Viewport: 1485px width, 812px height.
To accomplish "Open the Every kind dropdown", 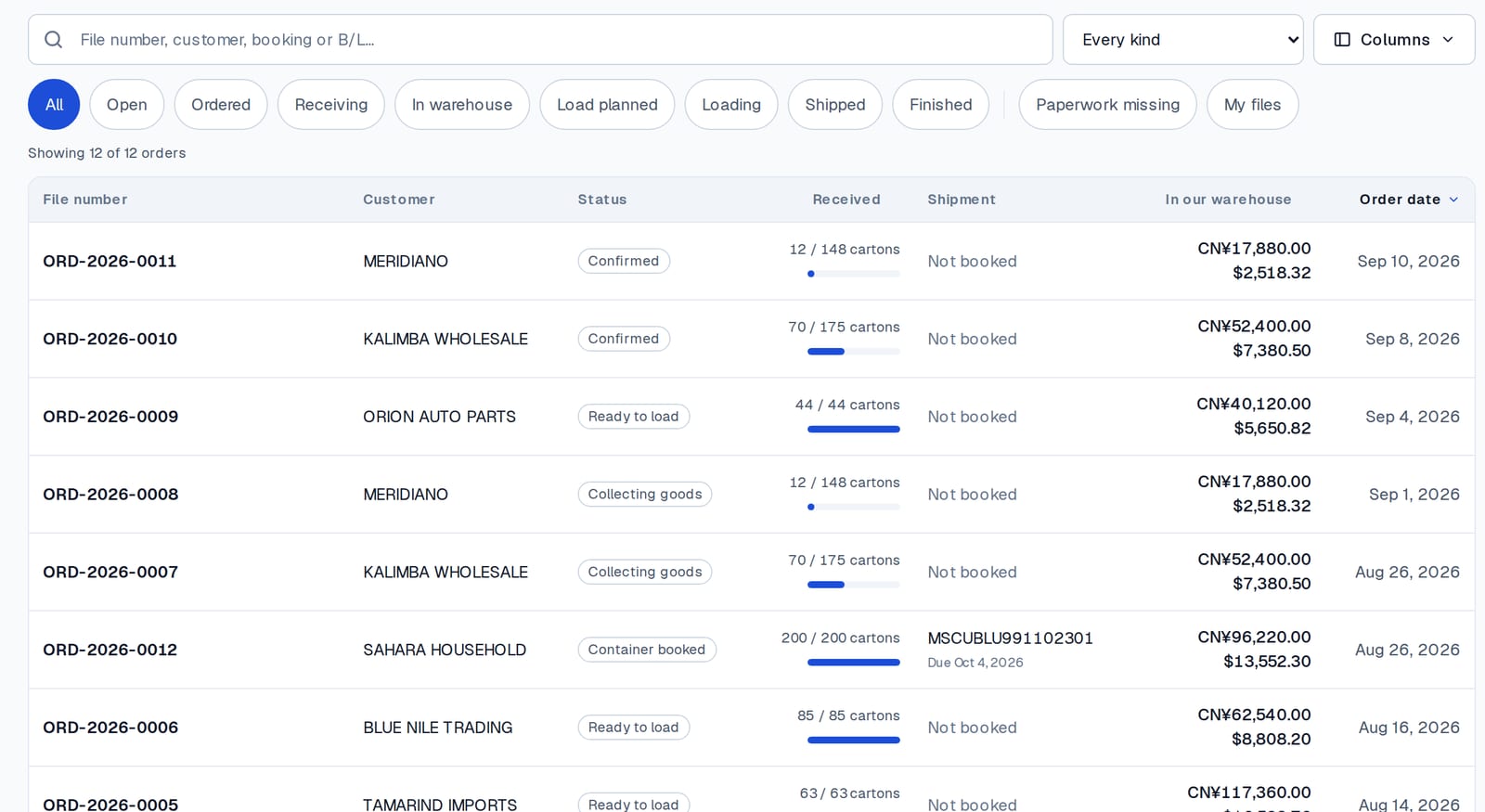I will pyautogui.click(x=1182, y=40).
